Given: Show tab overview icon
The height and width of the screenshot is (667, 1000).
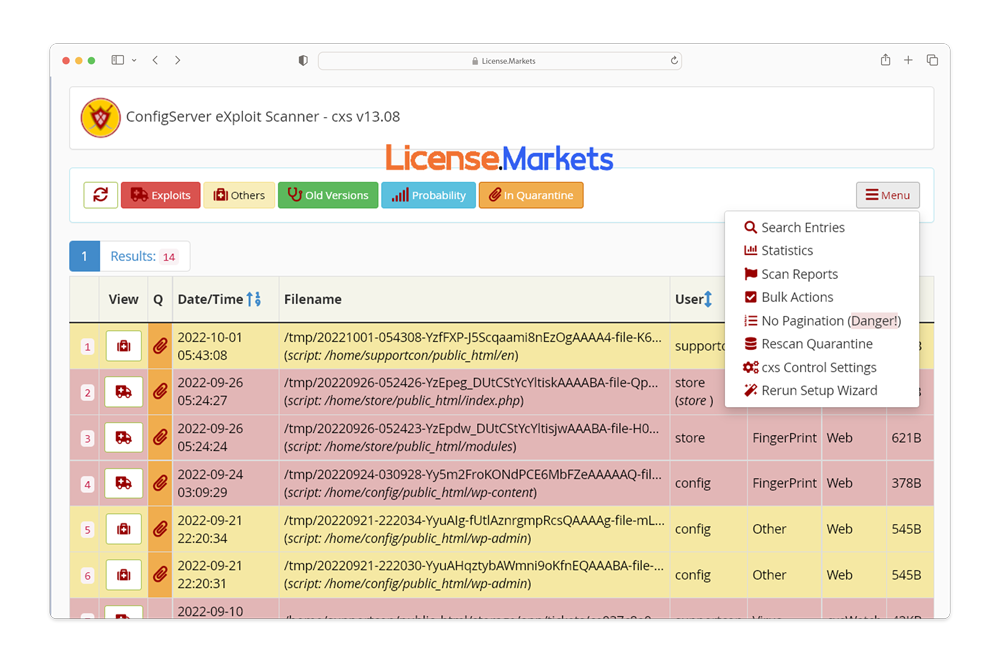Looking at the screenshot, I should pos(932,60).
